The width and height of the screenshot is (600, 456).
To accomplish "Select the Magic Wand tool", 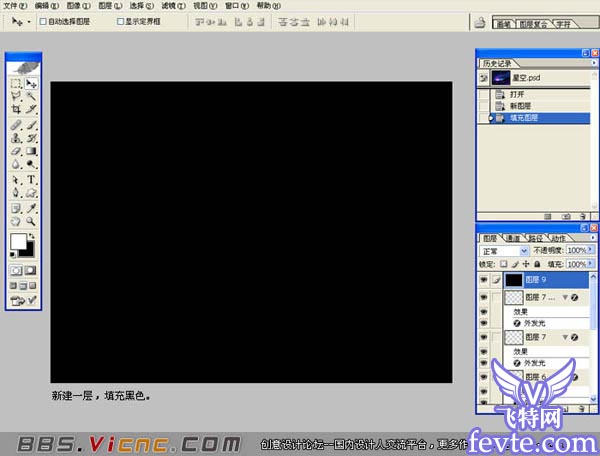I will [x=31, y=96].
